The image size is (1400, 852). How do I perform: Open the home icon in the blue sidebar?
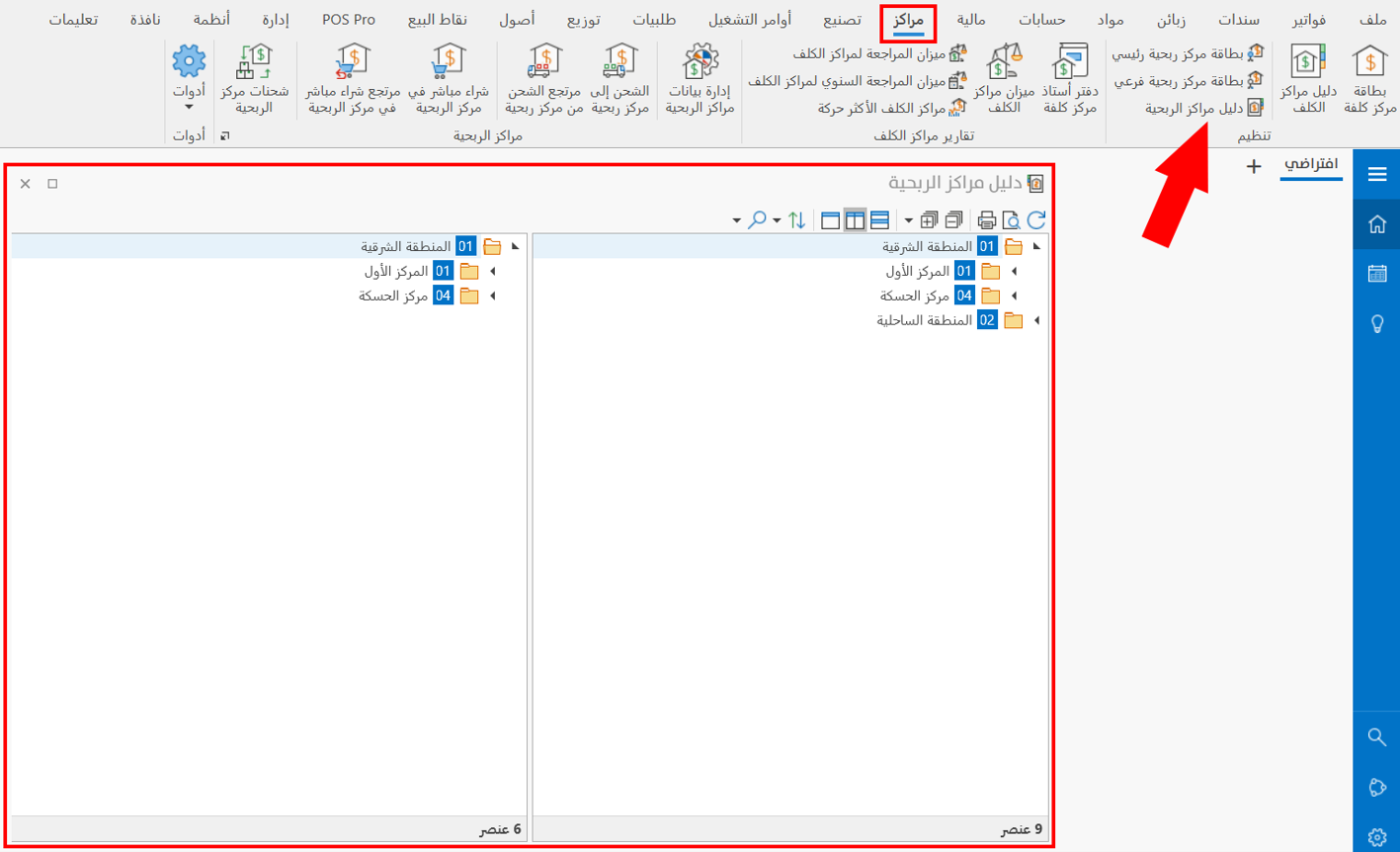[1377, 225]
